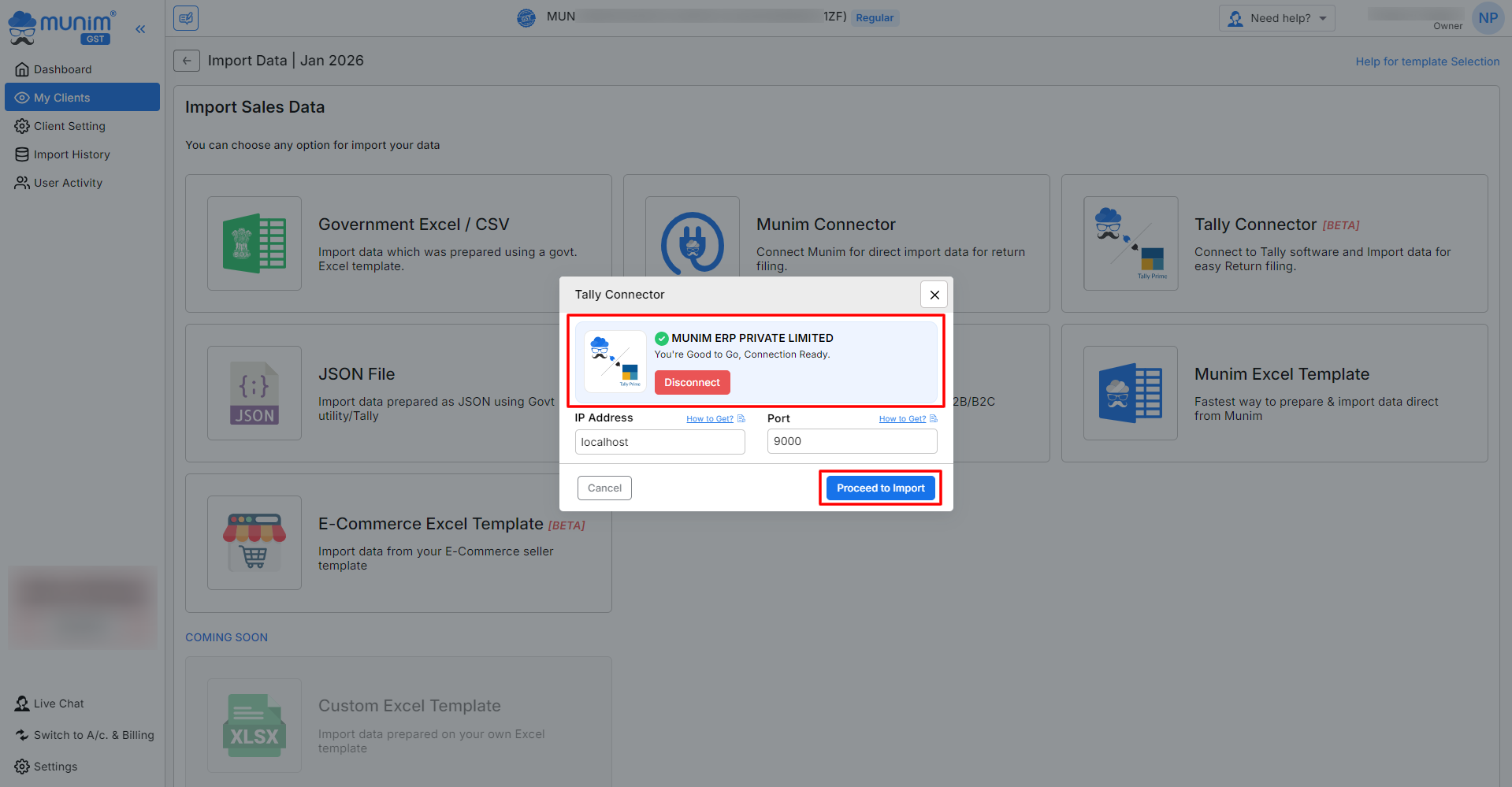Start a Live Chat session

58,703
